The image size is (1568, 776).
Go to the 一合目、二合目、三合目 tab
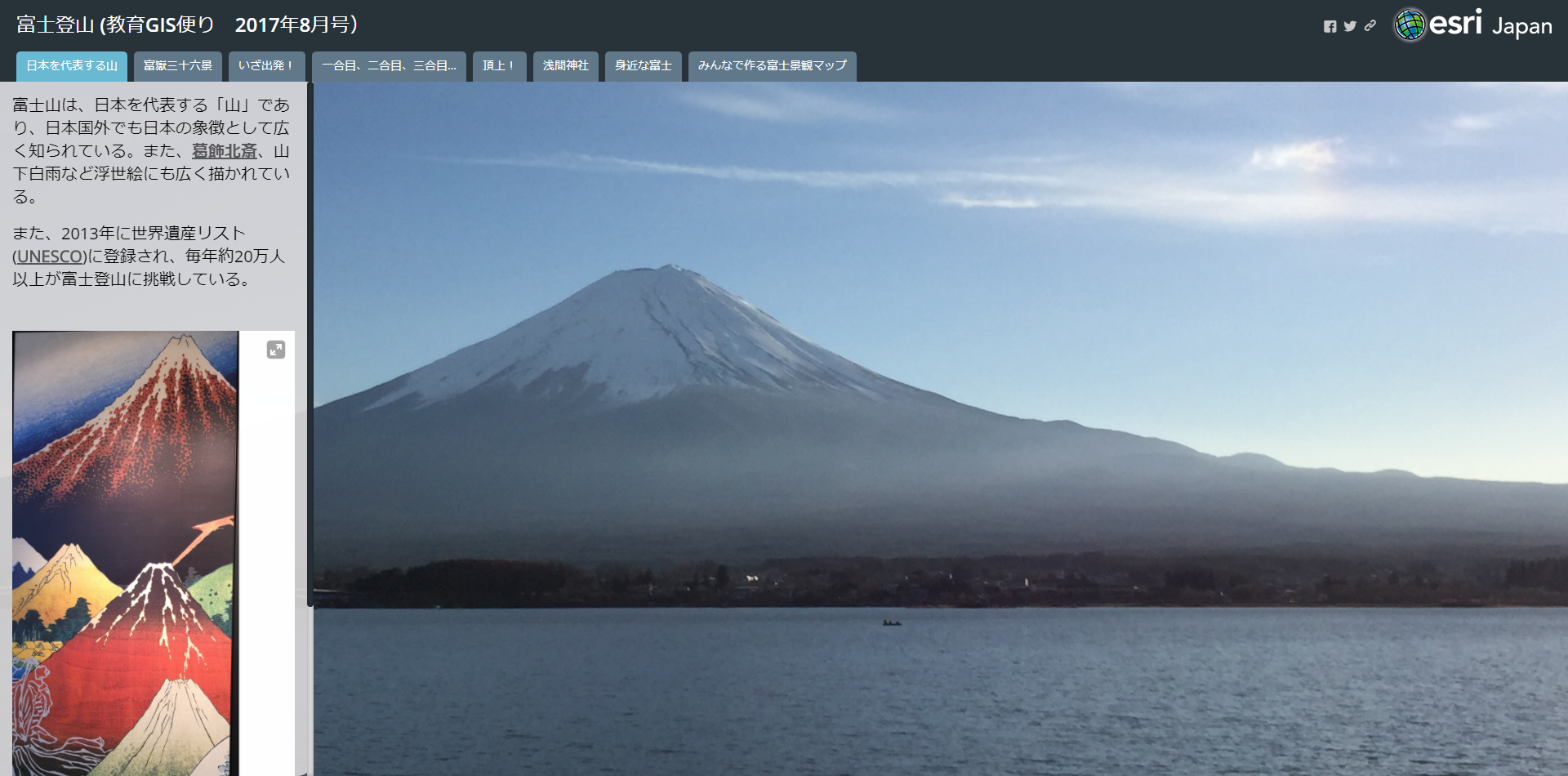[389, 66]
